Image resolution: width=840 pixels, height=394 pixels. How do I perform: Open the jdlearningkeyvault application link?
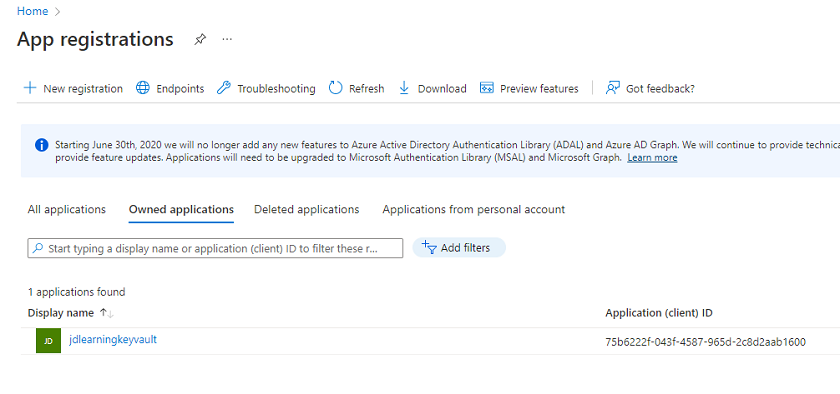(113, 339)
